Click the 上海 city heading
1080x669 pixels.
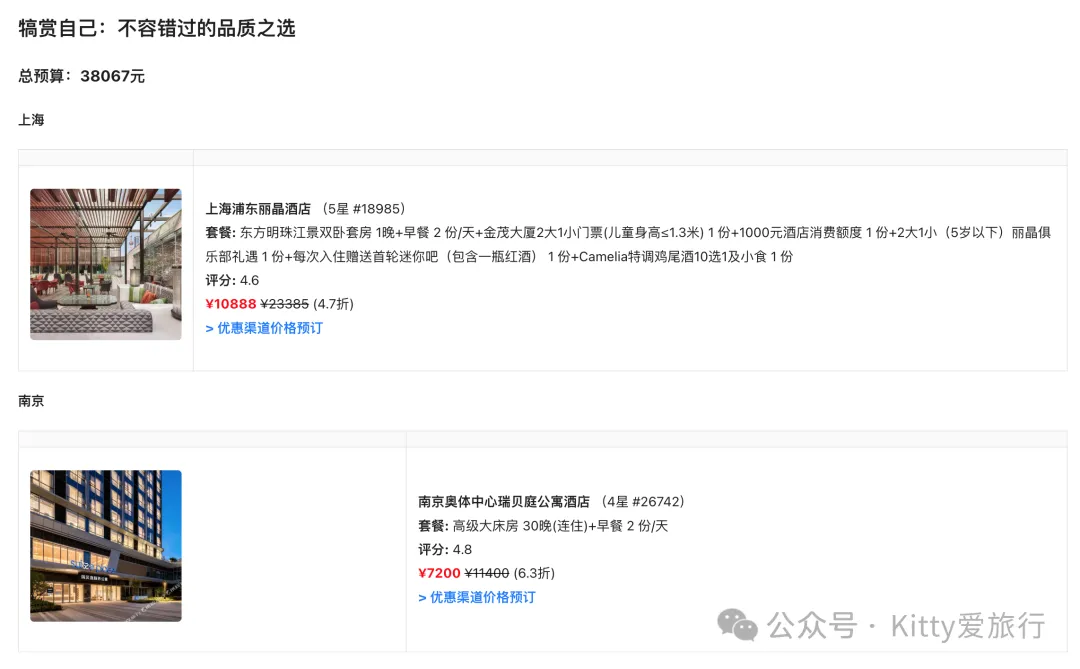pyautogui.click(x=31, y=120)
